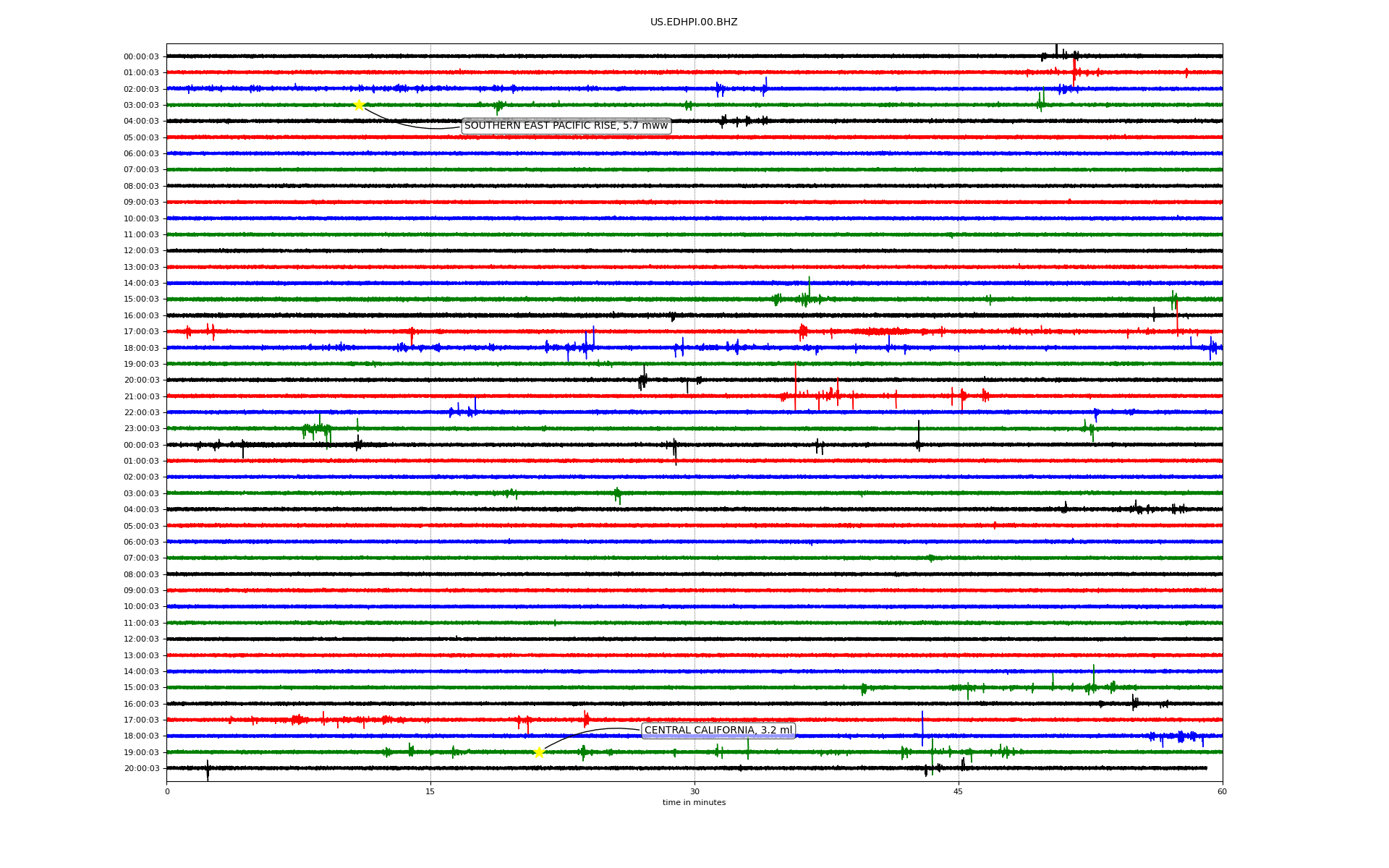Click the top row time label 00:00:03
This screenshot has width=1389, height=868.
point(141,56)
